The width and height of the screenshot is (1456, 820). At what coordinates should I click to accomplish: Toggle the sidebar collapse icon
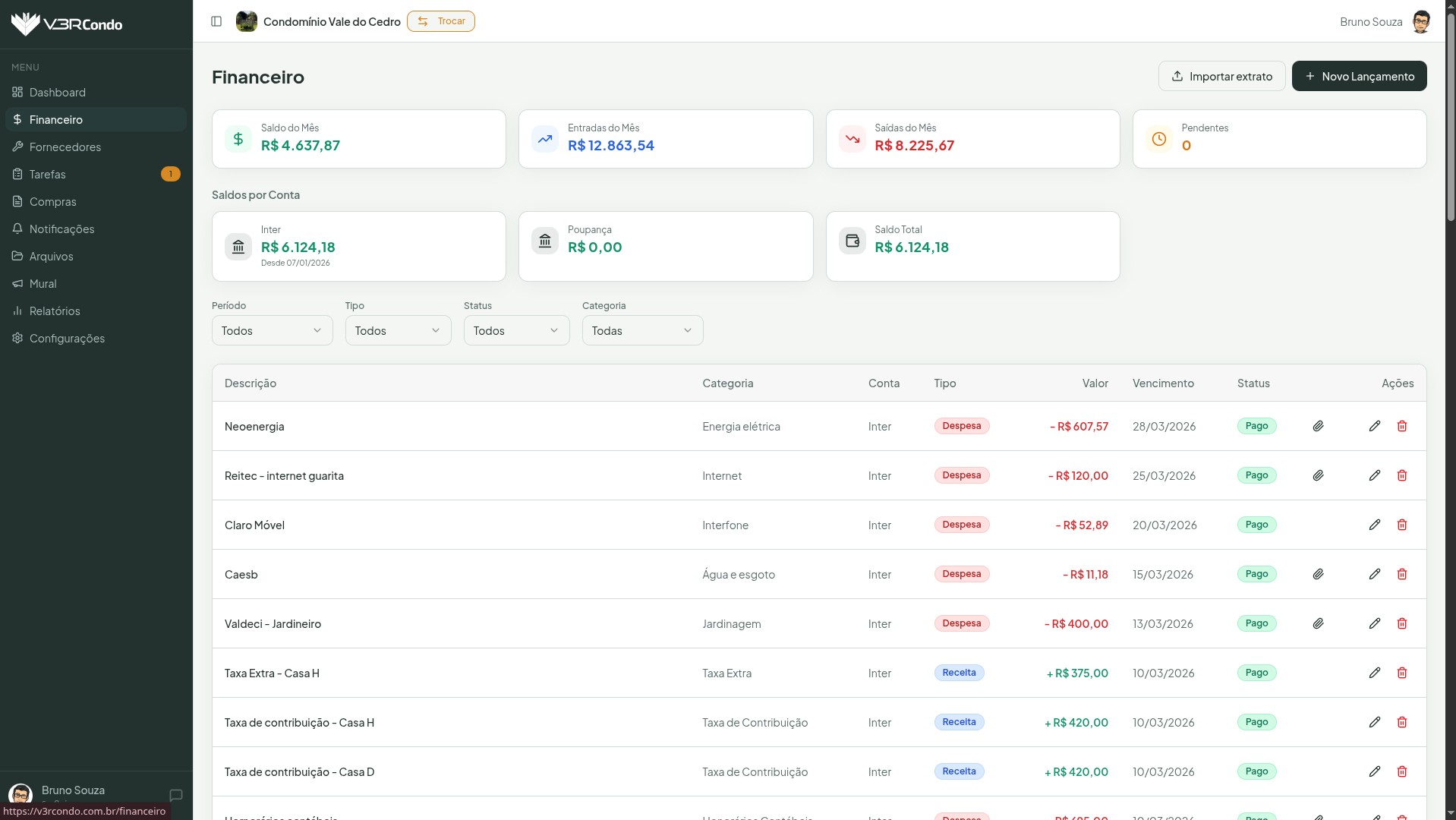click(216, 21)
